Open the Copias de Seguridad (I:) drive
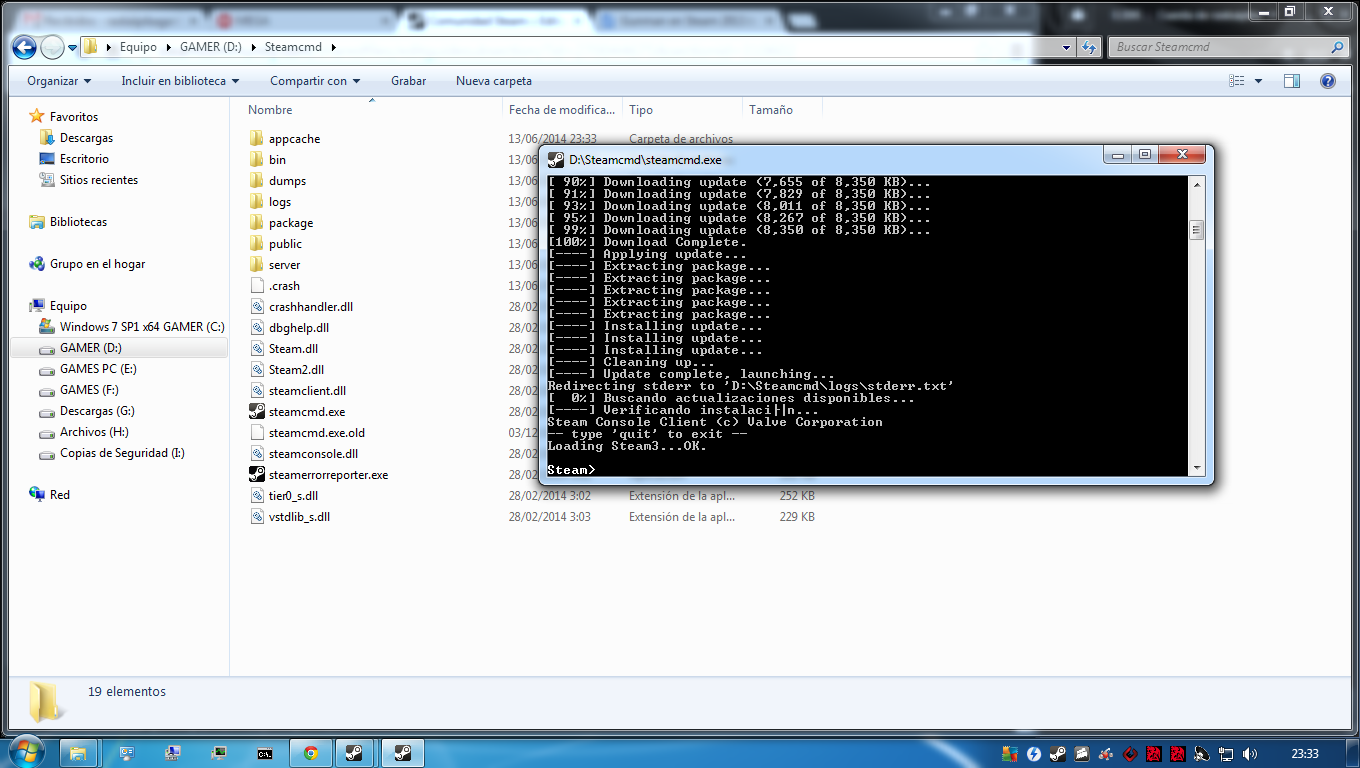The width and height of the screenshot is (1360, 768). point(122,453)
